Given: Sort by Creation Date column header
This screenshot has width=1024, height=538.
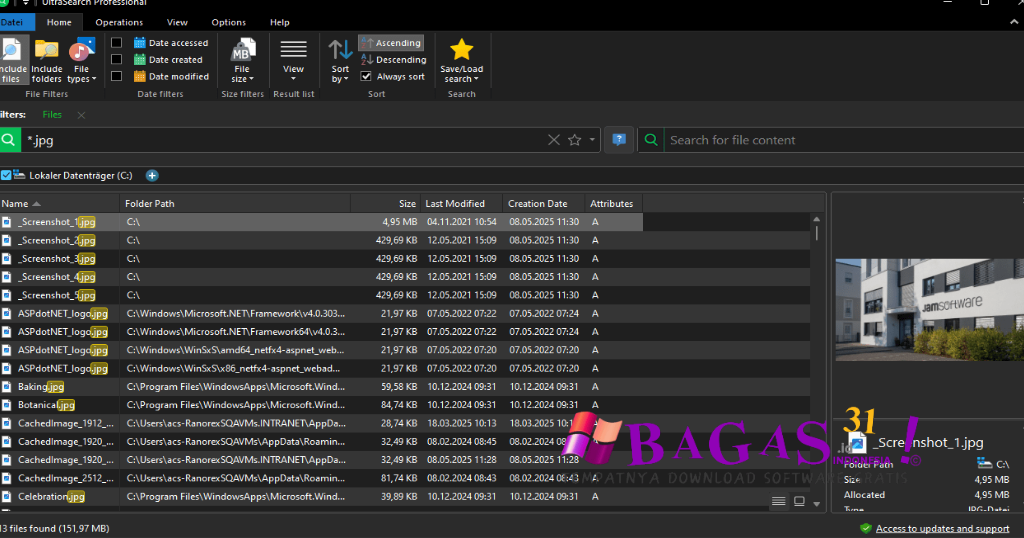Looking at the screenshot, I should tap(543, 204).
